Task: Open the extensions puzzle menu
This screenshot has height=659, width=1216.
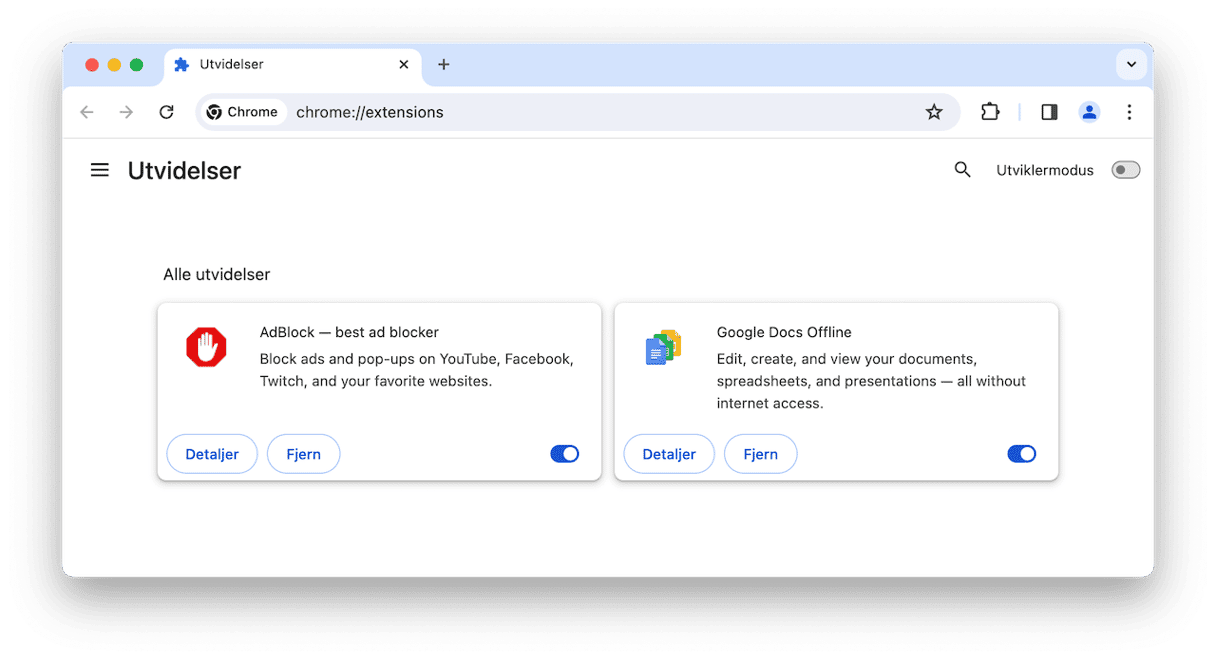Action: (990, 112)
